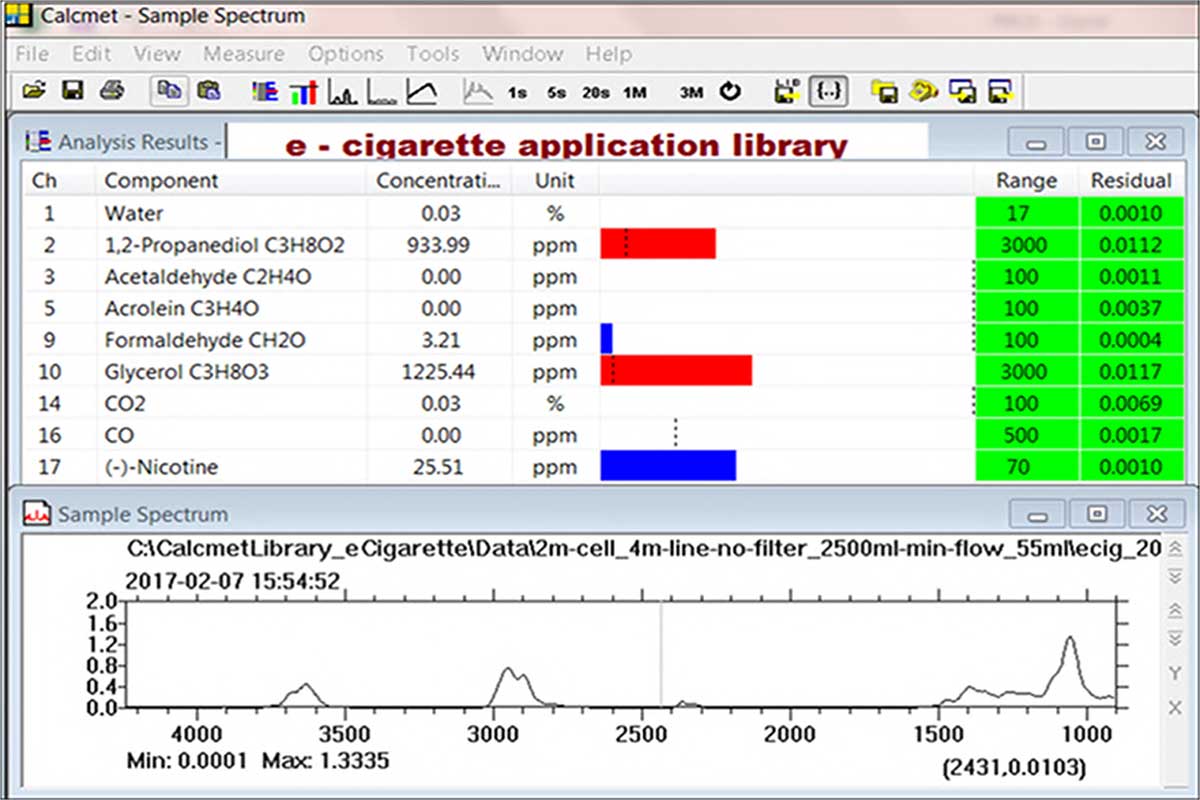Click the red-green-blue bar chart icon
1200x800 pixels.
(304, 93)
